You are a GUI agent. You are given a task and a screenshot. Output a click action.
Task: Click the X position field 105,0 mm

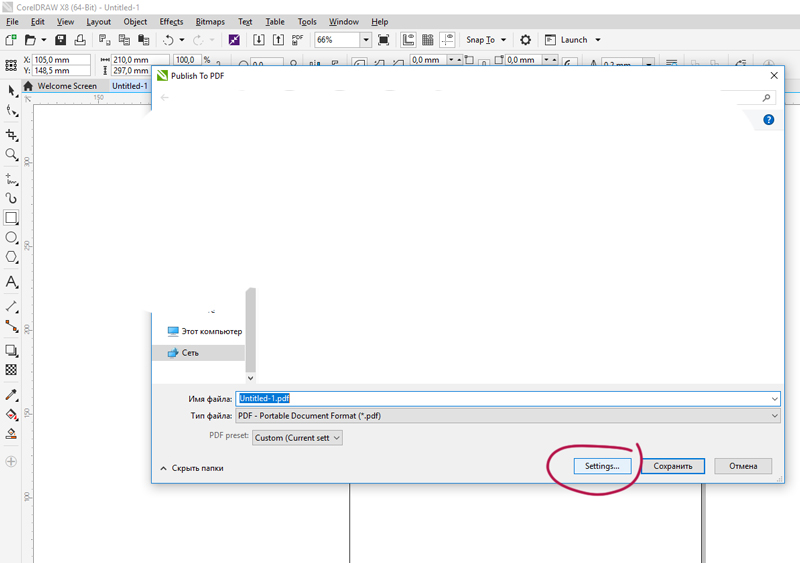[61, 60]
